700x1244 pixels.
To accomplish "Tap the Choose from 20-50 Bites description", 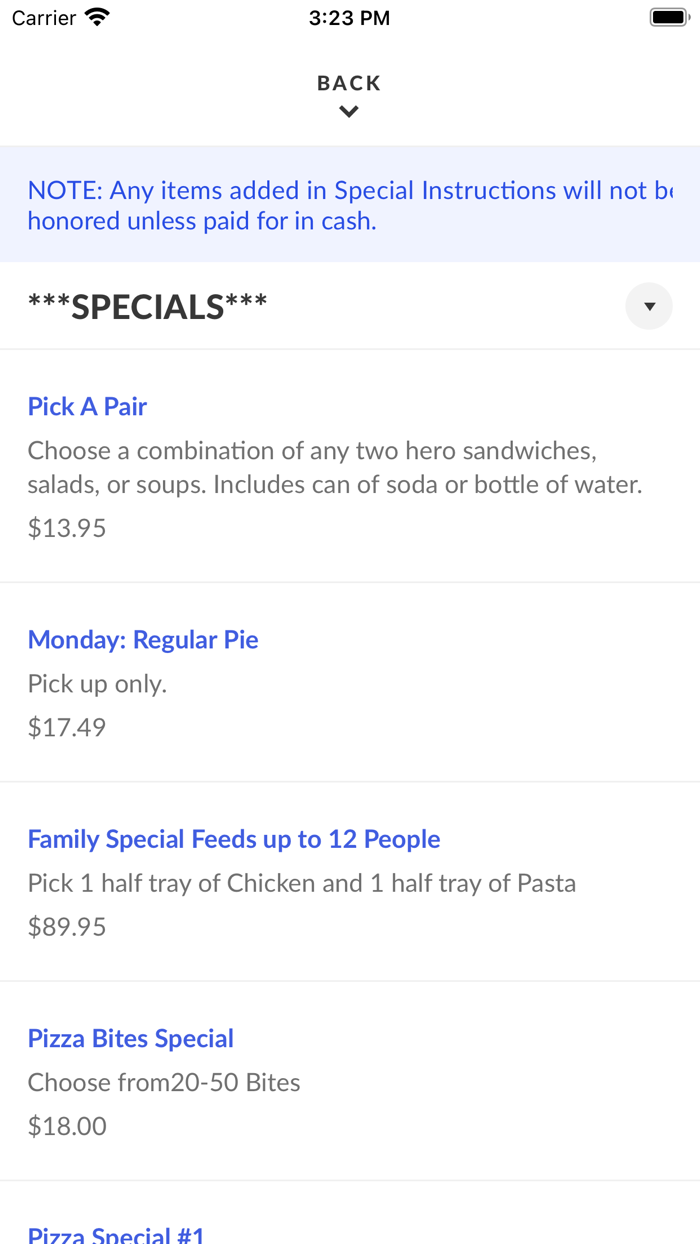I will 164,1082.
